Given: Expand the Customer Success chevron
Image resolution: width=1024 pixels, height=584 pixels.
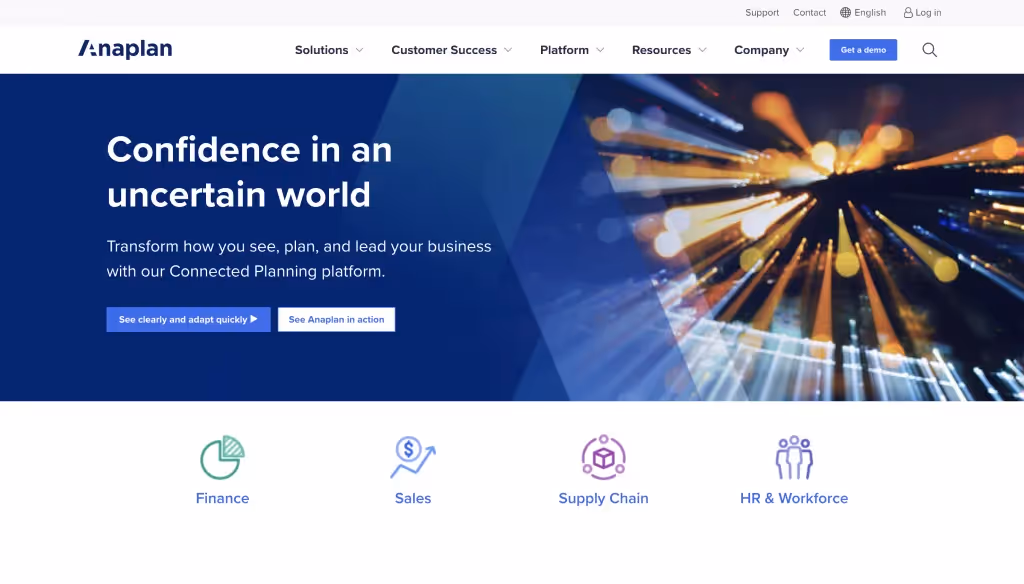Looking at the screenshot, I should click(508, 50).
